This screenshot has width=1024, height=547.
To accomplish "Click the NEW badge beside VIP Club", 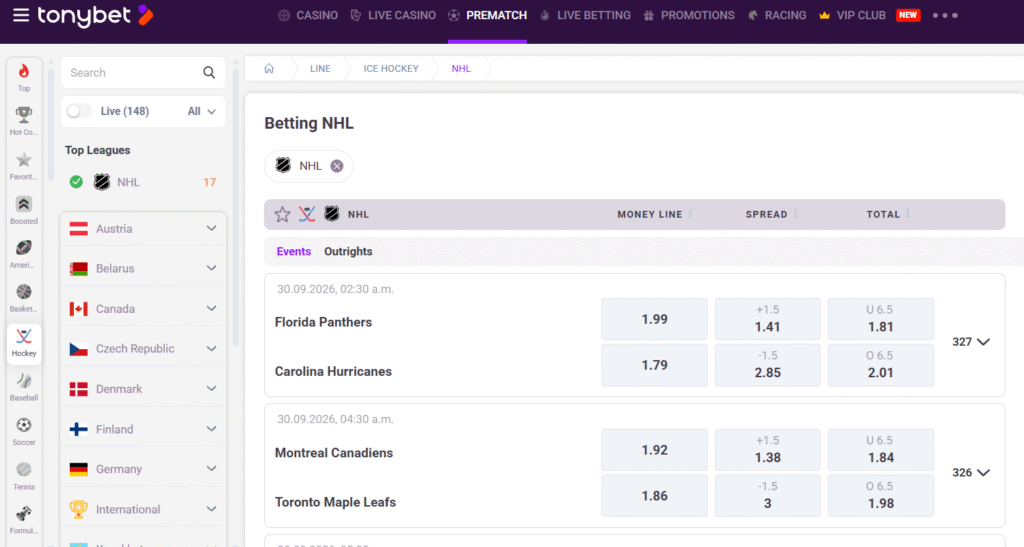I will tap(908, 15).
